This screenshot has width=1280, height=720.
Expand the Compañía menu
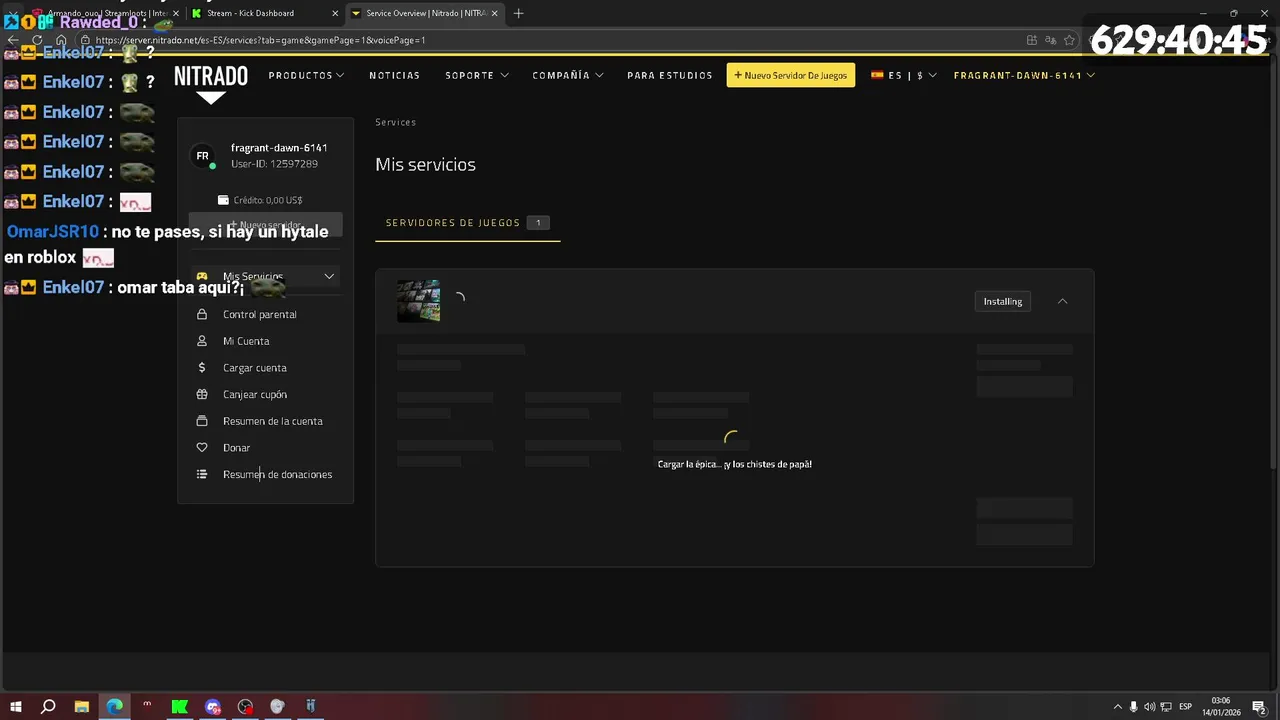(x=567, y=75)
